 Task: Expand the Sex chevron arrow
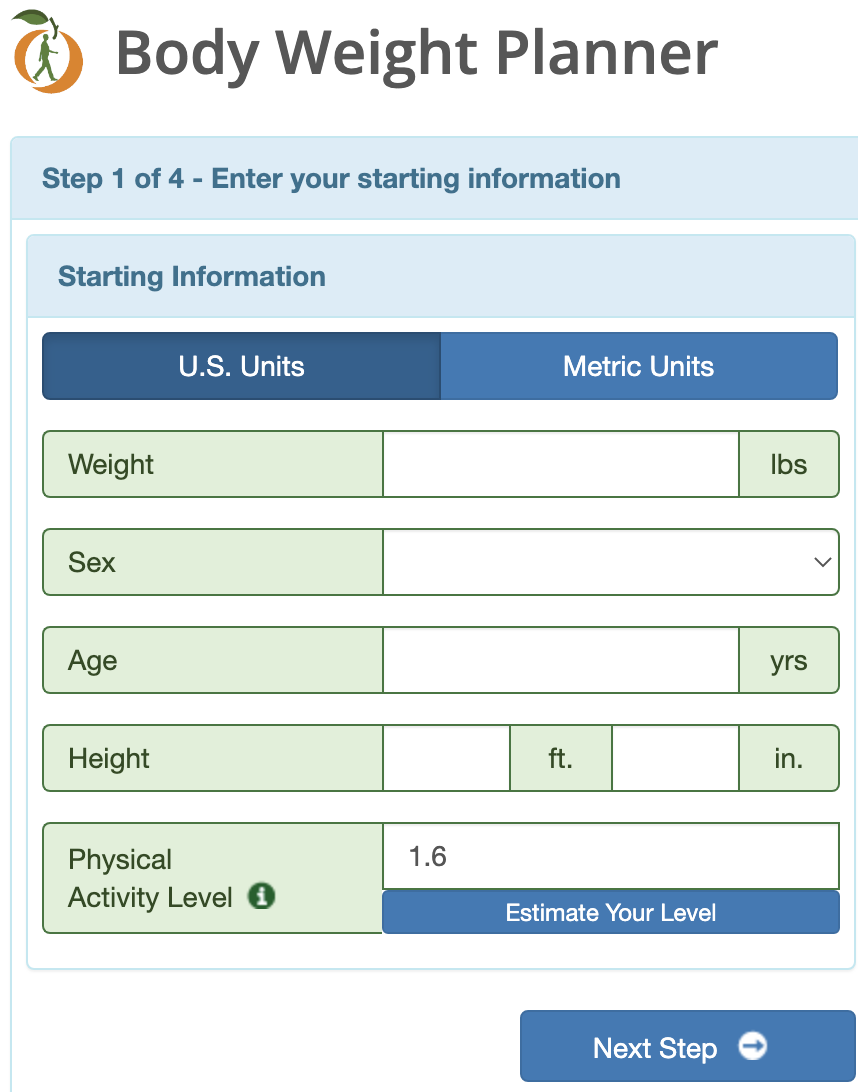(x=823, y=562)
